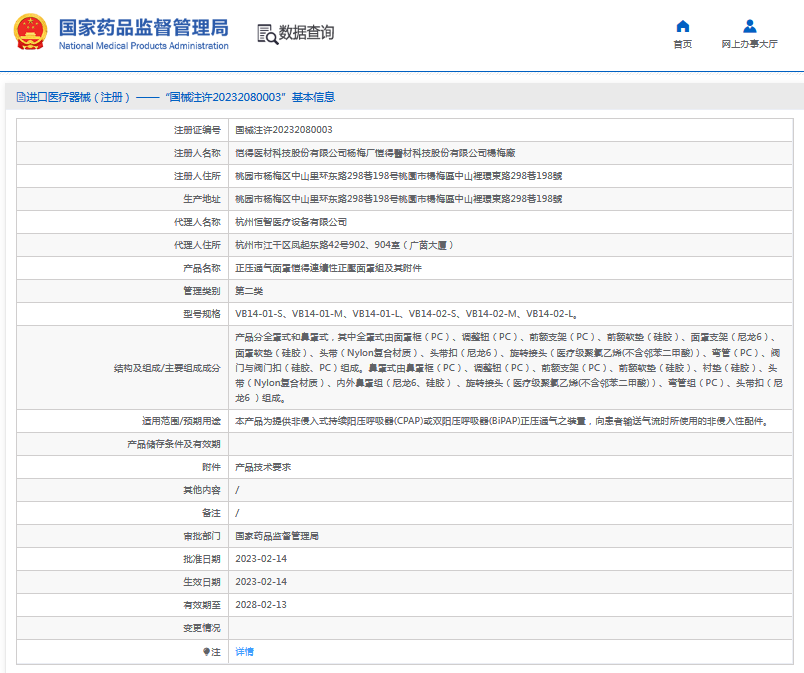This screenshot has height=673, width=804.
Task: Select approval date 2023-02-14 in 批准日期 row
Action: pos(261,559)
